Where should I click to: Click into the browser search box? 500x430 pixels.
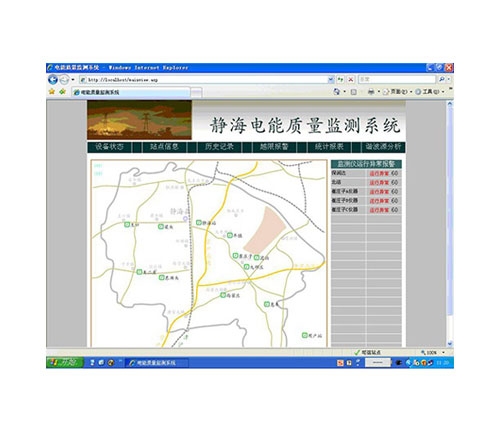point(397,79)
